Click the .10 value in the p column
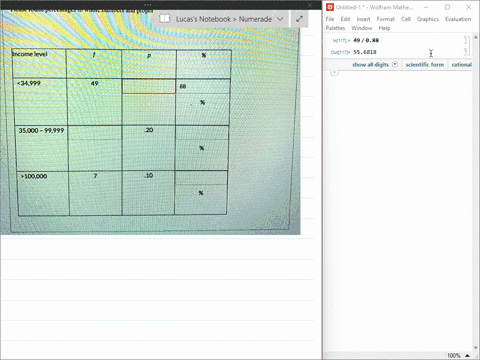480x360 pixels. click(149, 175)
